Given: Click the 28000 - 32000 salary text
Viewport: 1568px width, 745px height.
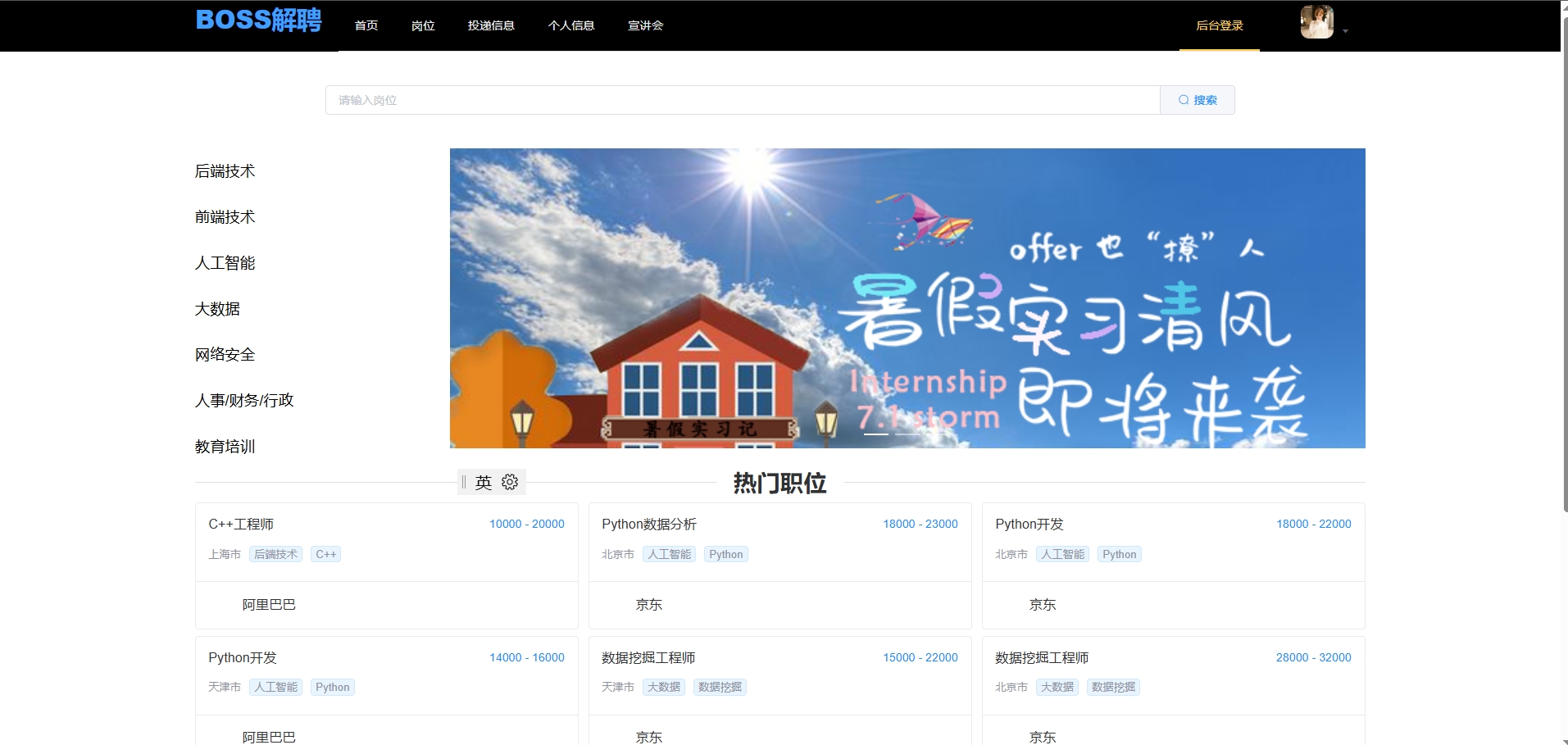Looking at the screenshot, I should coord(1314,657).
